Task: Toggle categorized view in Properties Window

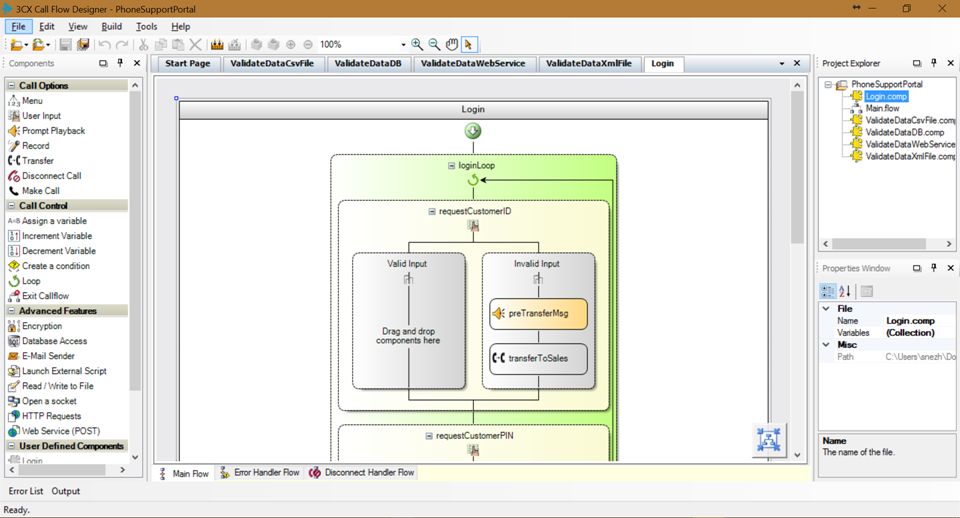Action: (x=827, y=291)
